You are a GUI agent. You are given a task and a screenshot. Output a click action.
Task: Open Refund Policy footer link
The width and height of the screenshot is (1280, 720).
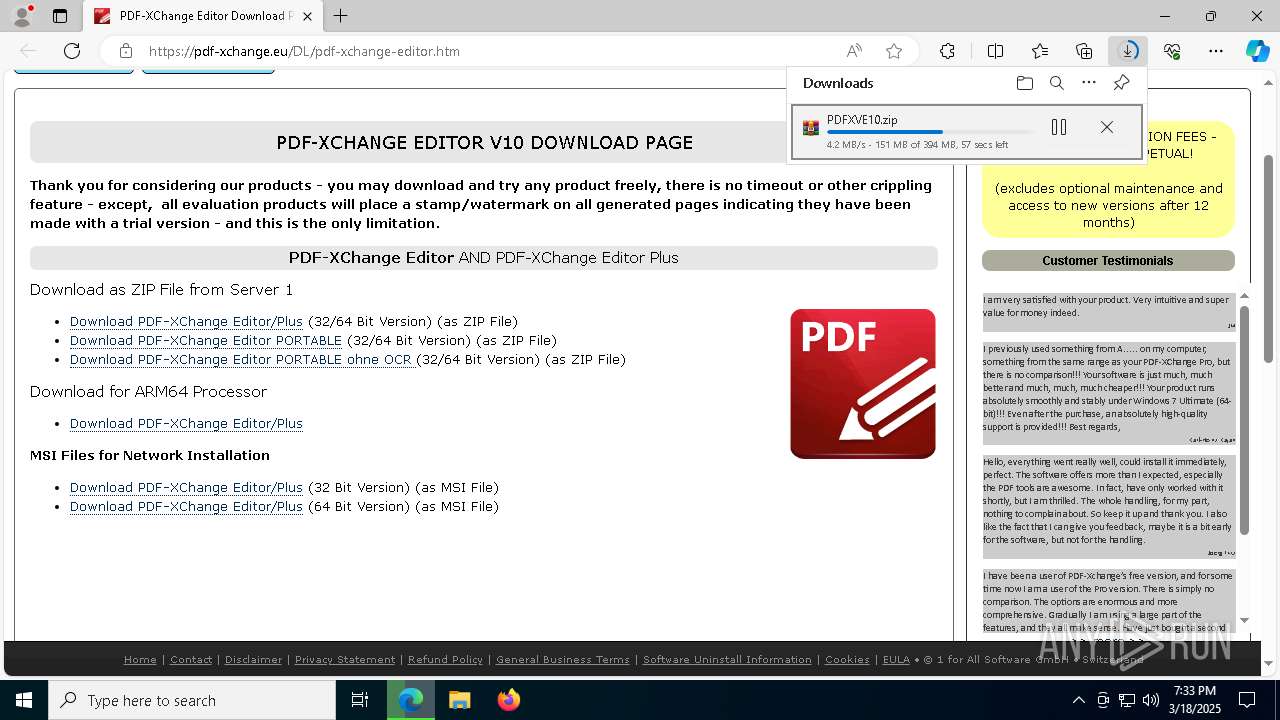[445, 659]
